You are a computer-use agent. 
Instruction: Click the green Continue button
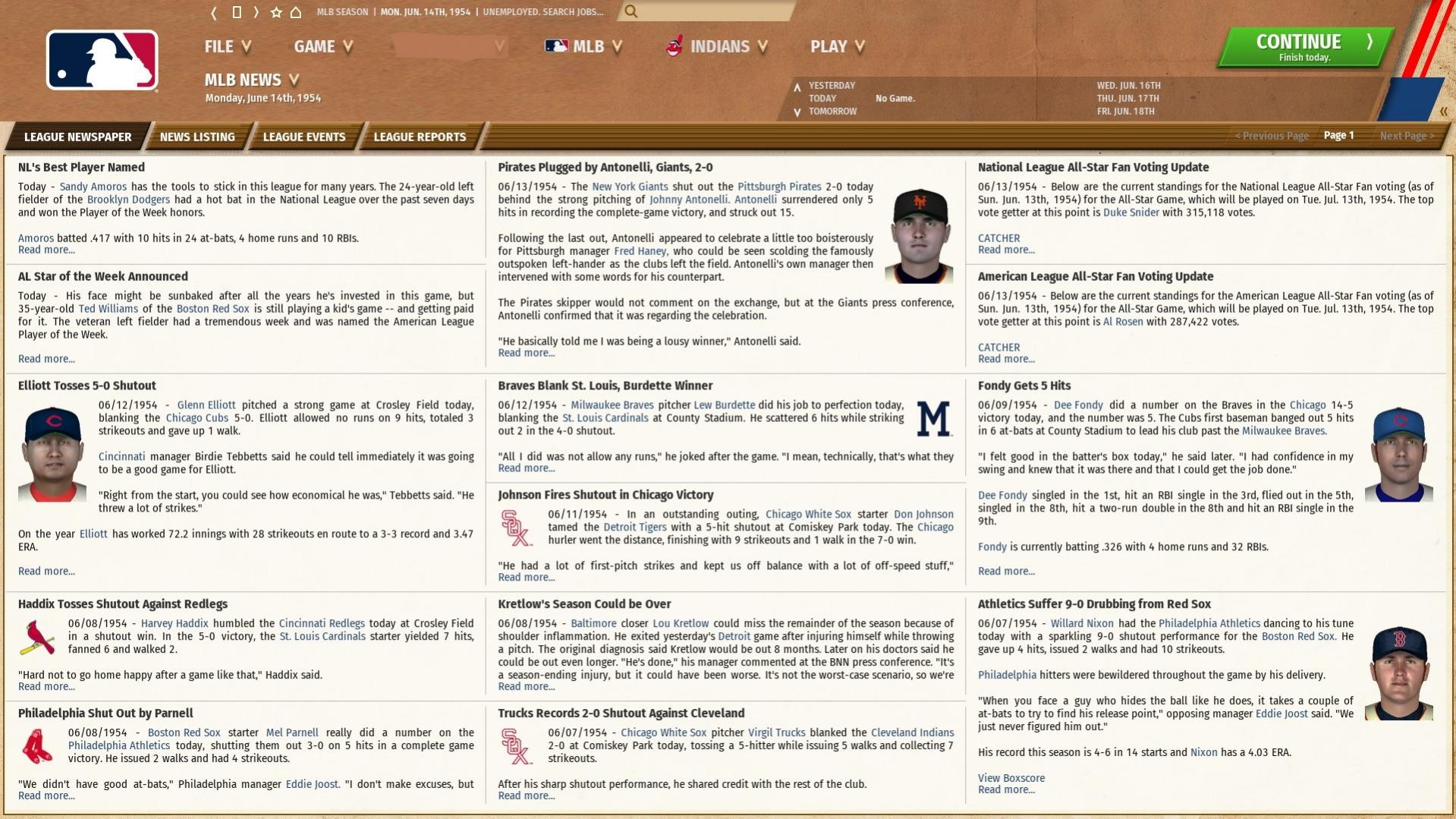(1306, 47)
